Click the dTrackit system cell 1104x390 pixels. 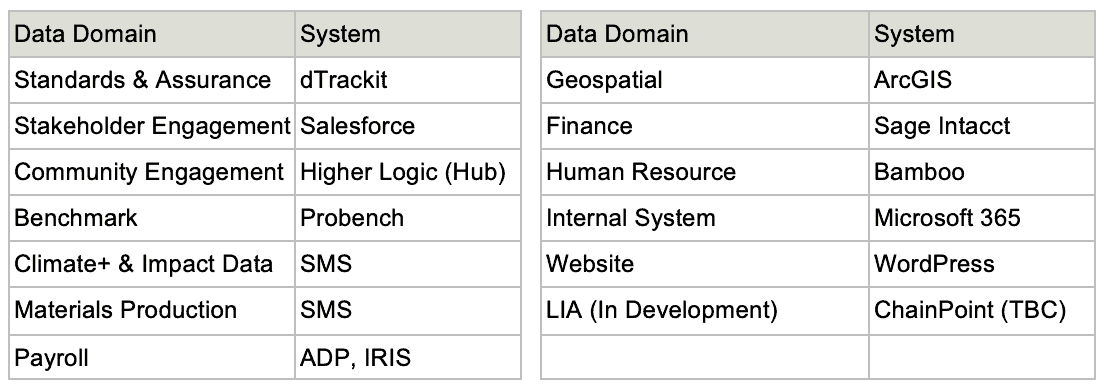[x=408, y=80]
